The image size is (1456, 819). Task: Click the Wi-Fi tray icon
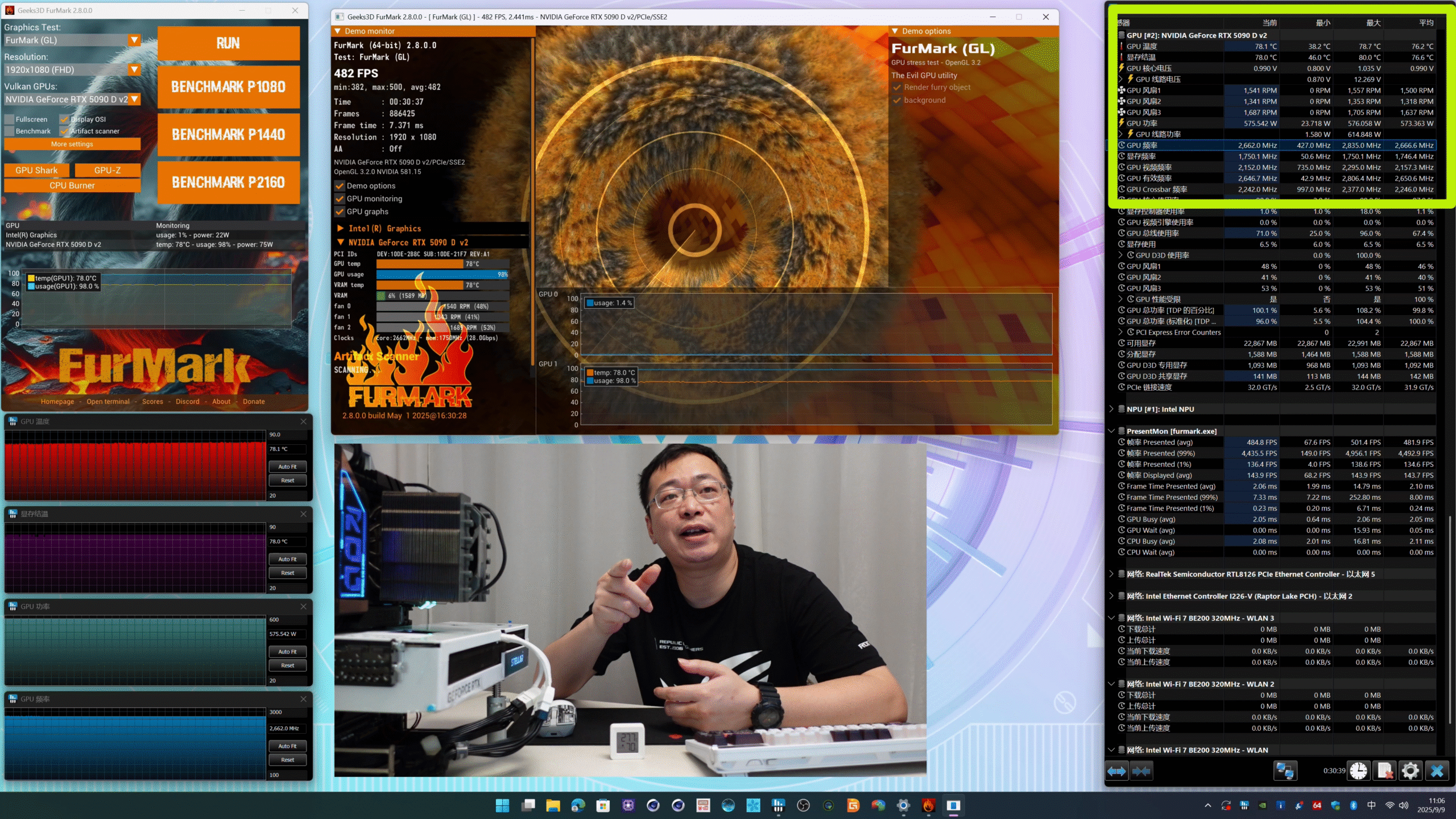pos(1390,805)
